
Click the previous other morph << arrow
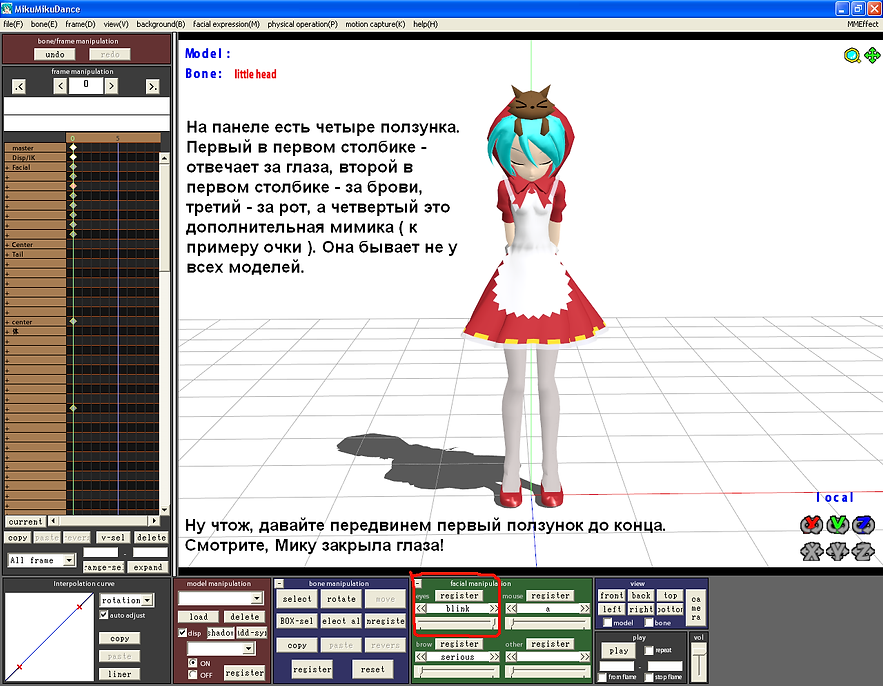(x=511, y=657)
